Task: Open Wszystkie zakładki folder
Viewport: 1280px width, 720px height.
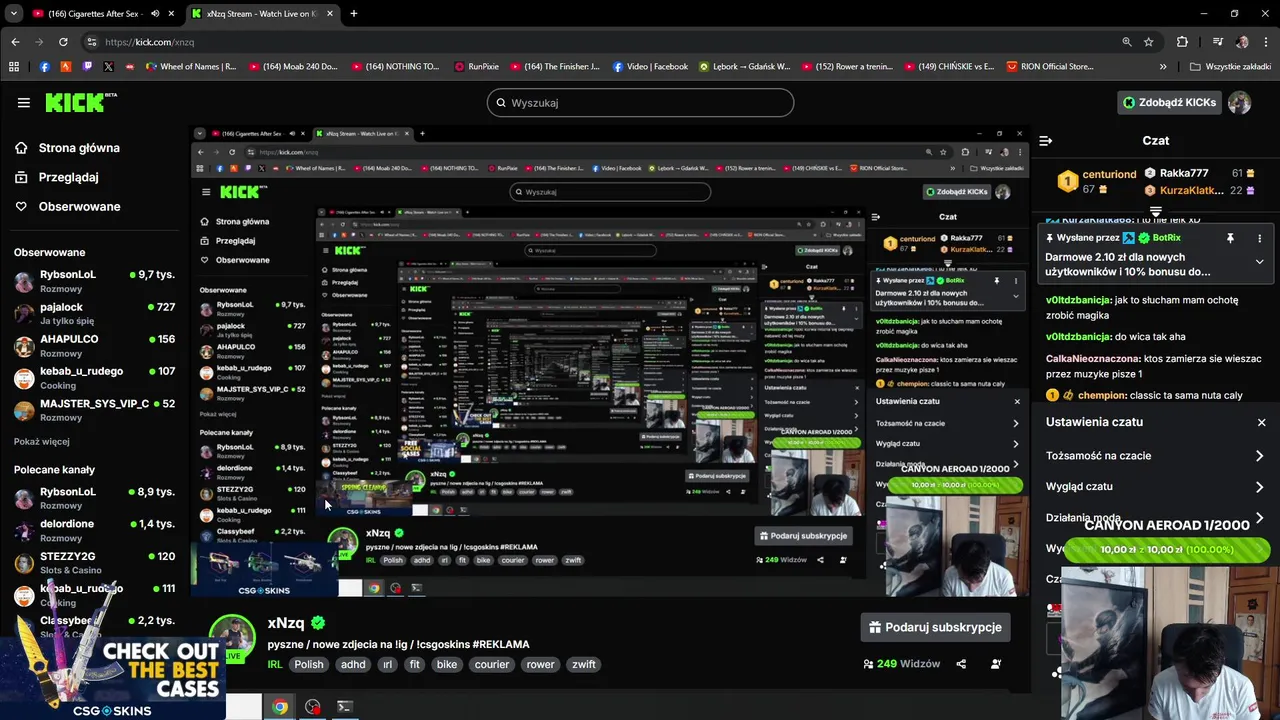Action: [x=1230, y=67]
